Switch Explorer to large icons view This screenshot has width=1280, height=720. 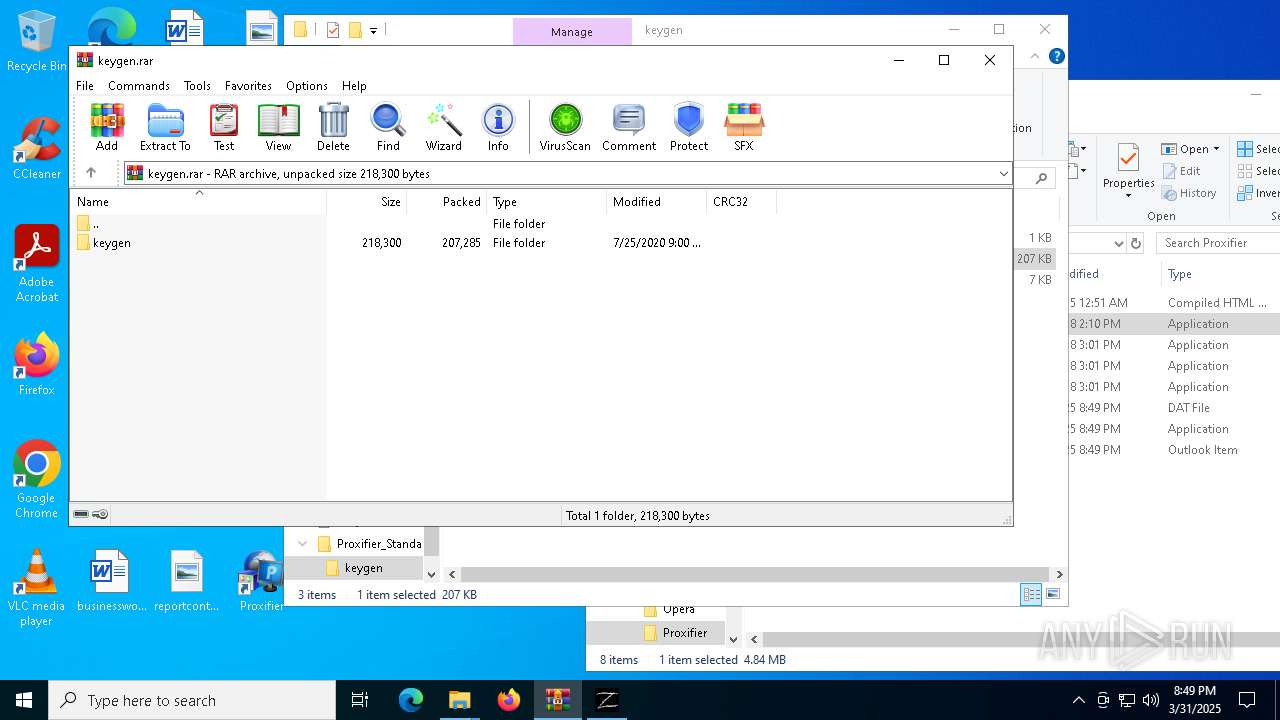tap(1053, 594)
